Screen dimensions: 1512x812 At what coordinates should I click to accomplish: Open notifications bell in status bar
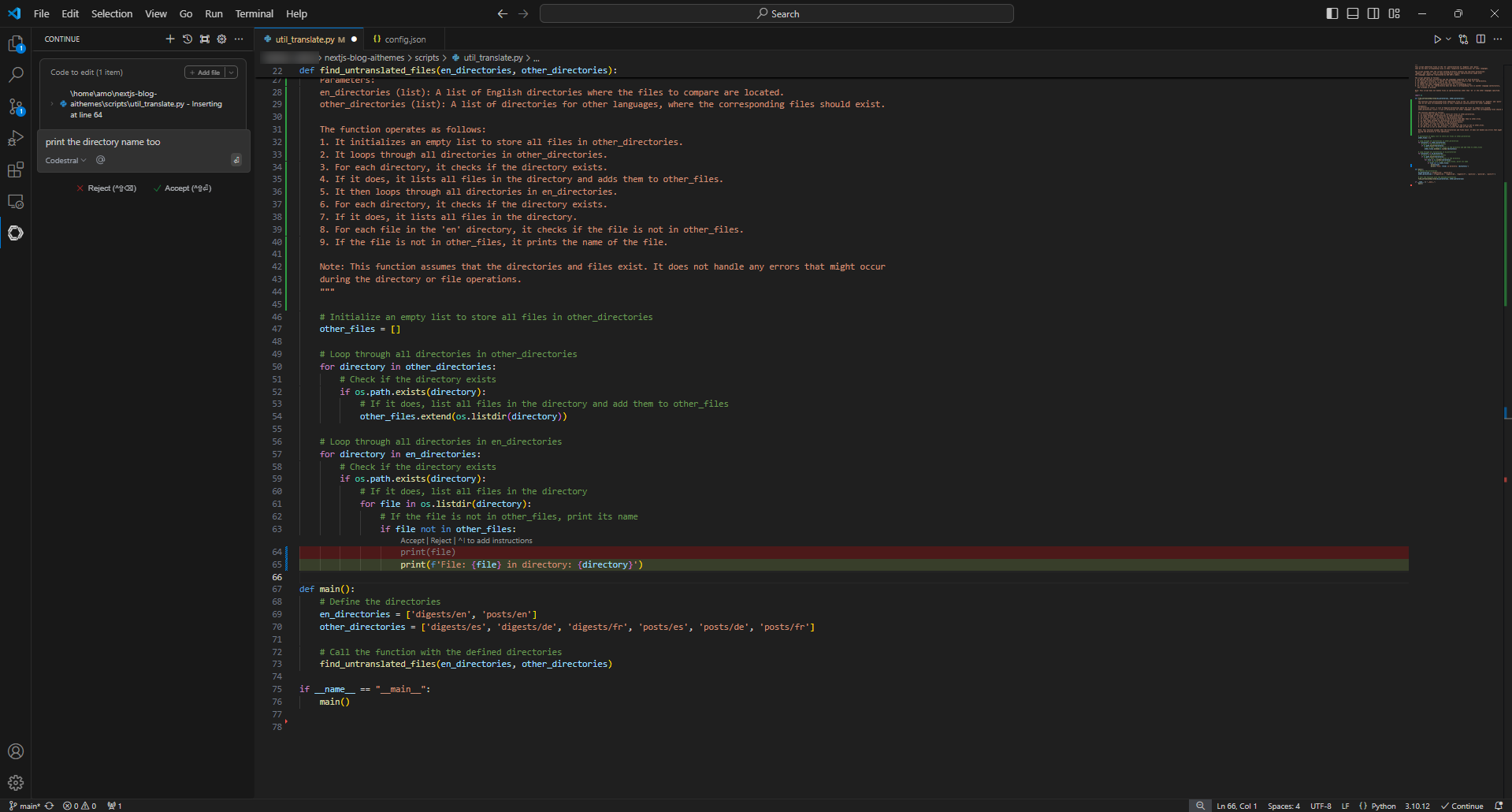(1499, 806)
